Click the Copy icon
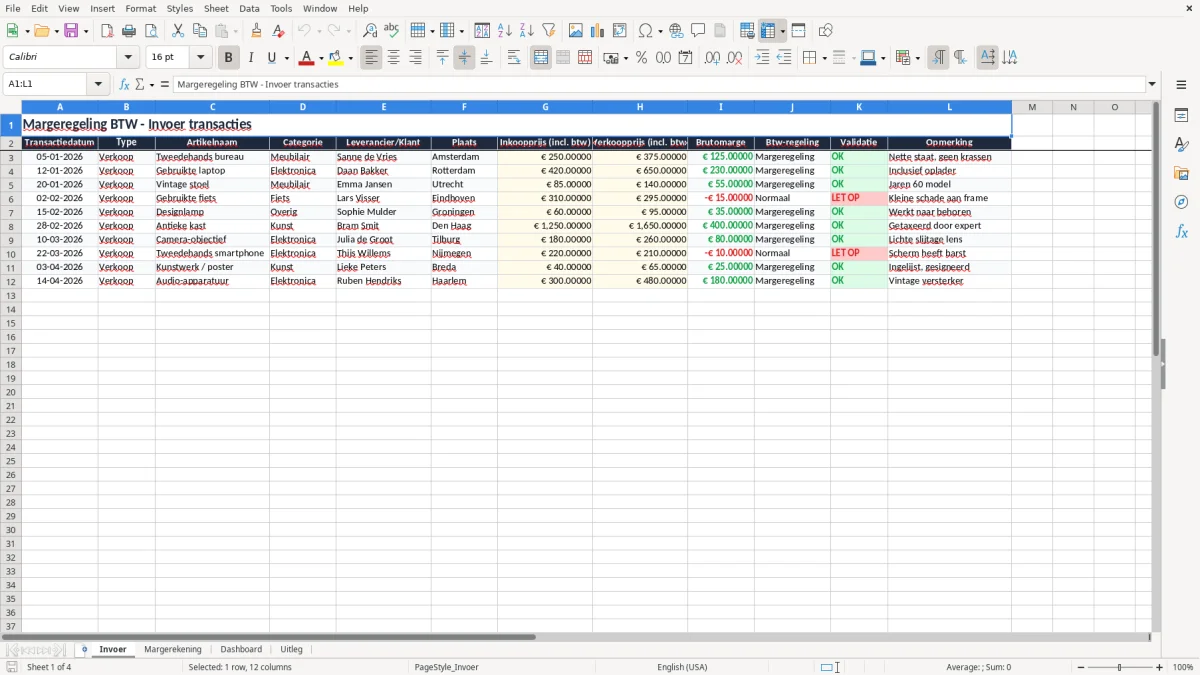Image resolution: width=1200 pixels, height=675 pixels. (x=200, y=31)
